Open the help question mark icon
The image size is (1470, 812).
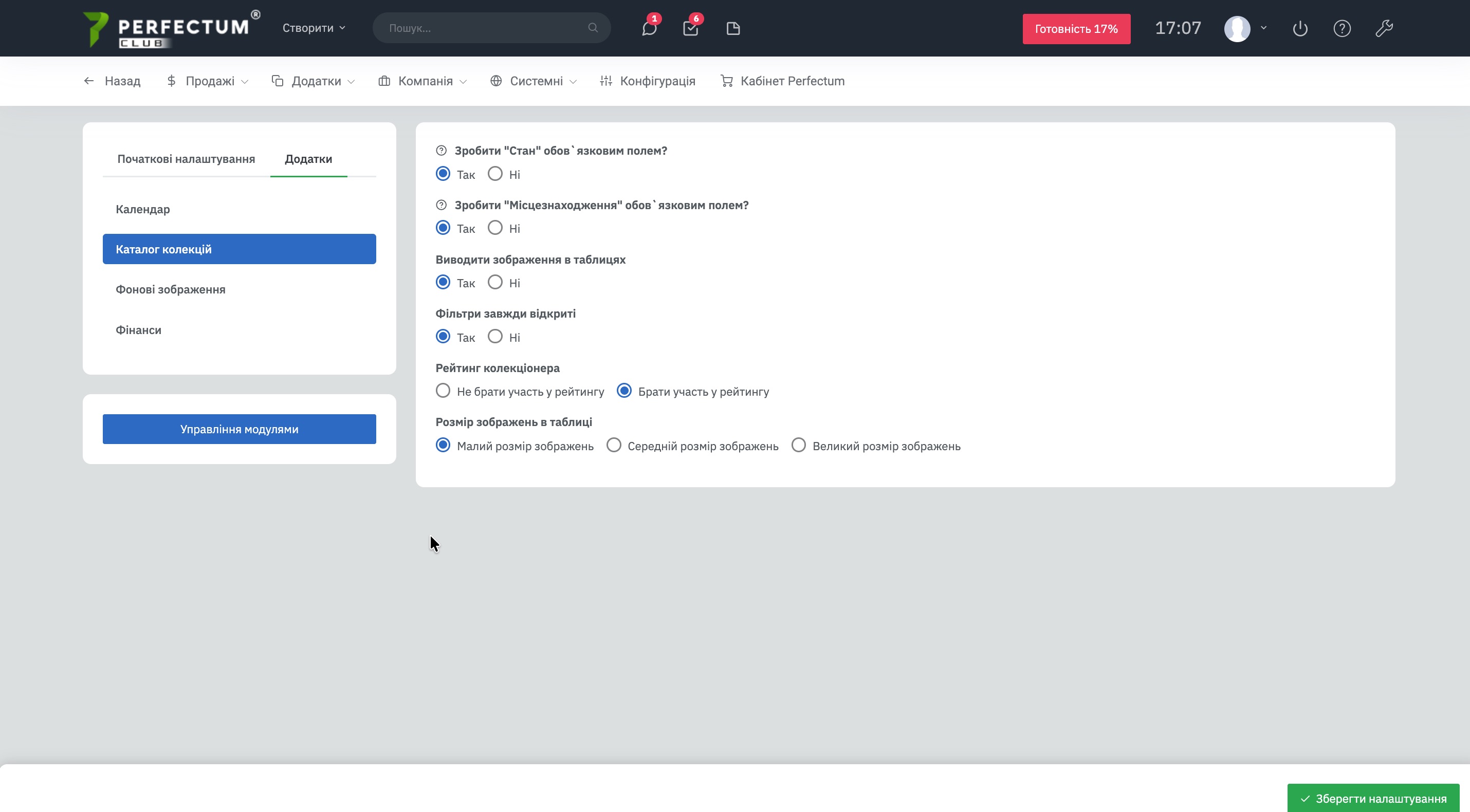(1342, 28)
